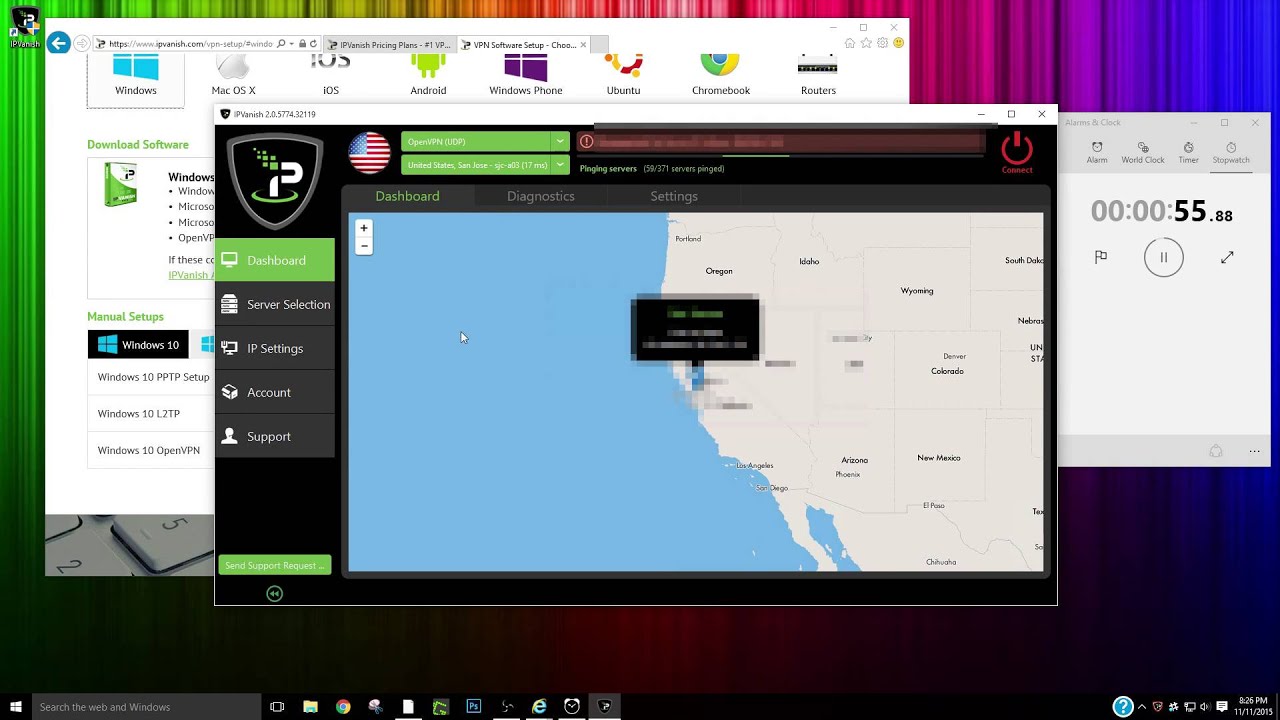Image resolution: width=1280 pixels, height=720 pixels.
Task: Switch to the Dashboard tab
Action: coord(407,196)
